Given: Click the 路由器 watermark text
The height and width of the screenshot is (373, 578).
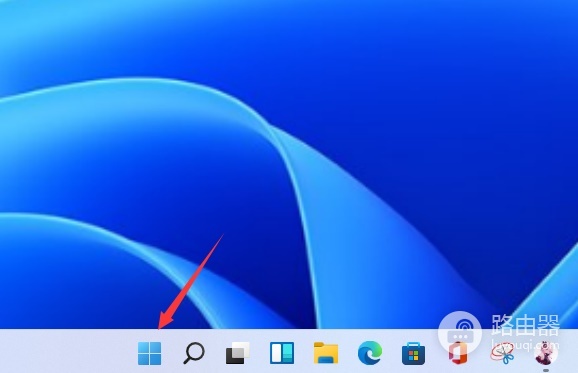Looking at the screenshot, I should [525, 324].
